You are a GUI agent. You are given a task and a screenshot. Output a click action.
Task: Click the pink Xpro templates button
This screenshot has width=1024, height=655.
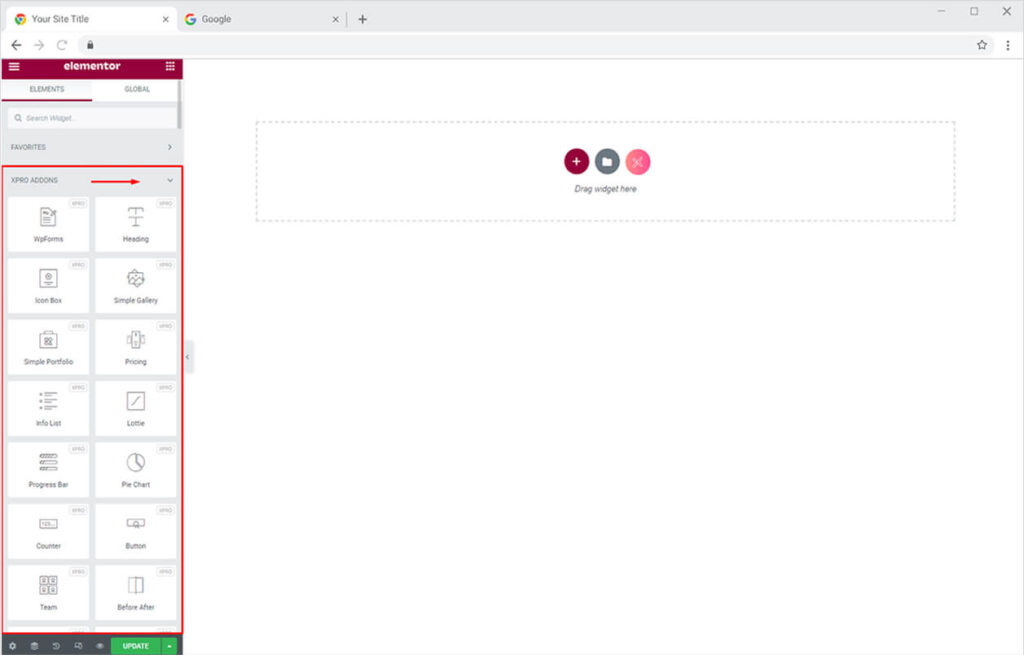tap(638, 161)
